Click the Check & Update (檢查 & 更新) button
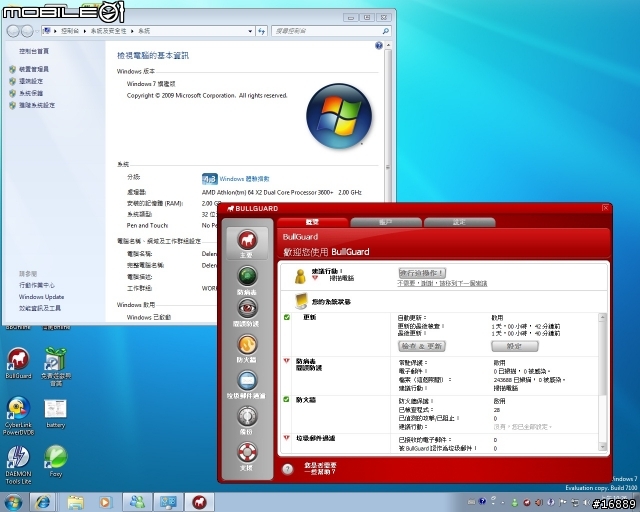The height and width of the screenshot is (512, 640). pyautogui.click(x=422, y=346)
